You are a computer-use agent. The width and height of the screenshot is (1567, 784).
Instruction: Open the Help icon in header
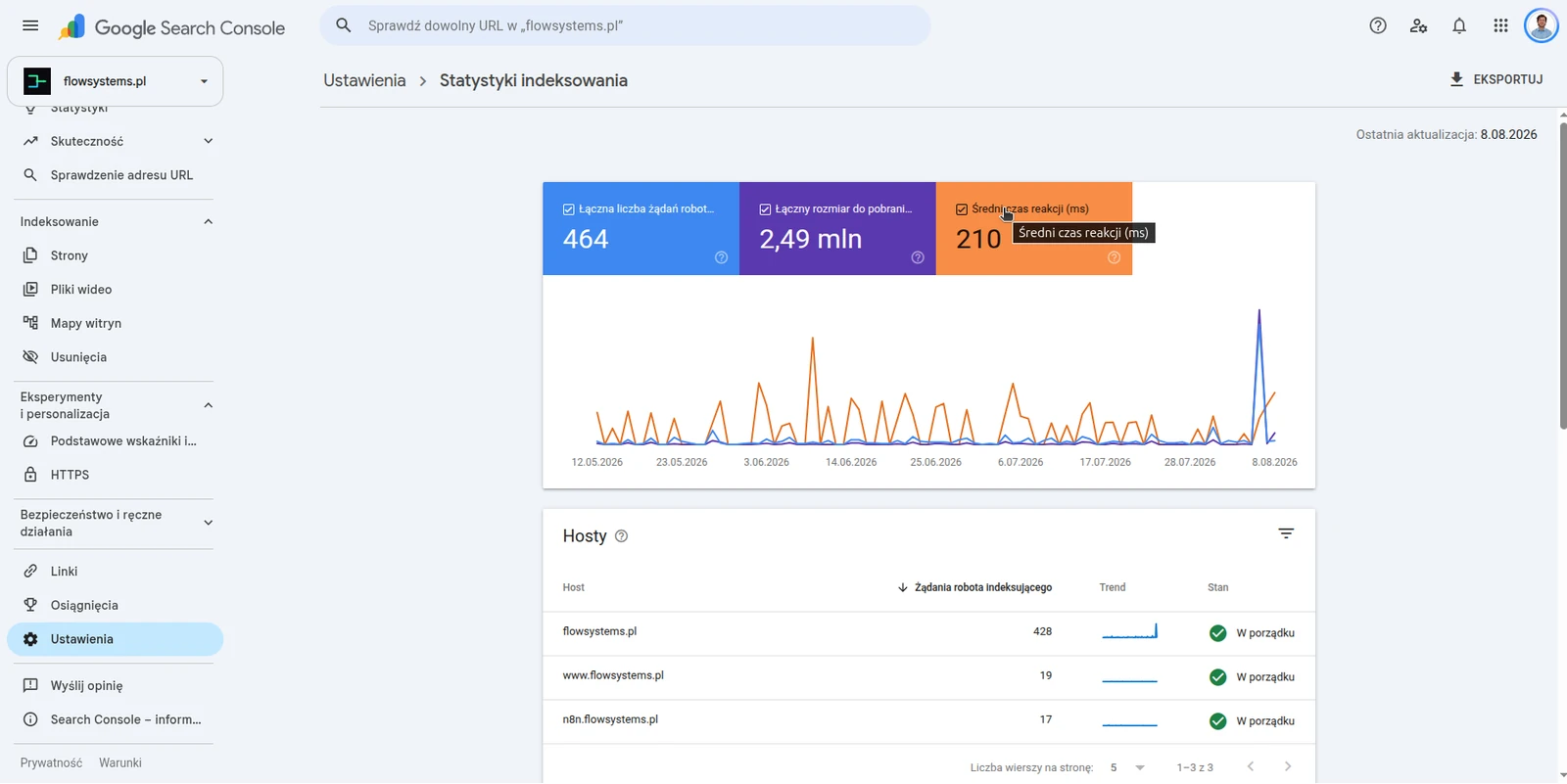(1378, 25)
